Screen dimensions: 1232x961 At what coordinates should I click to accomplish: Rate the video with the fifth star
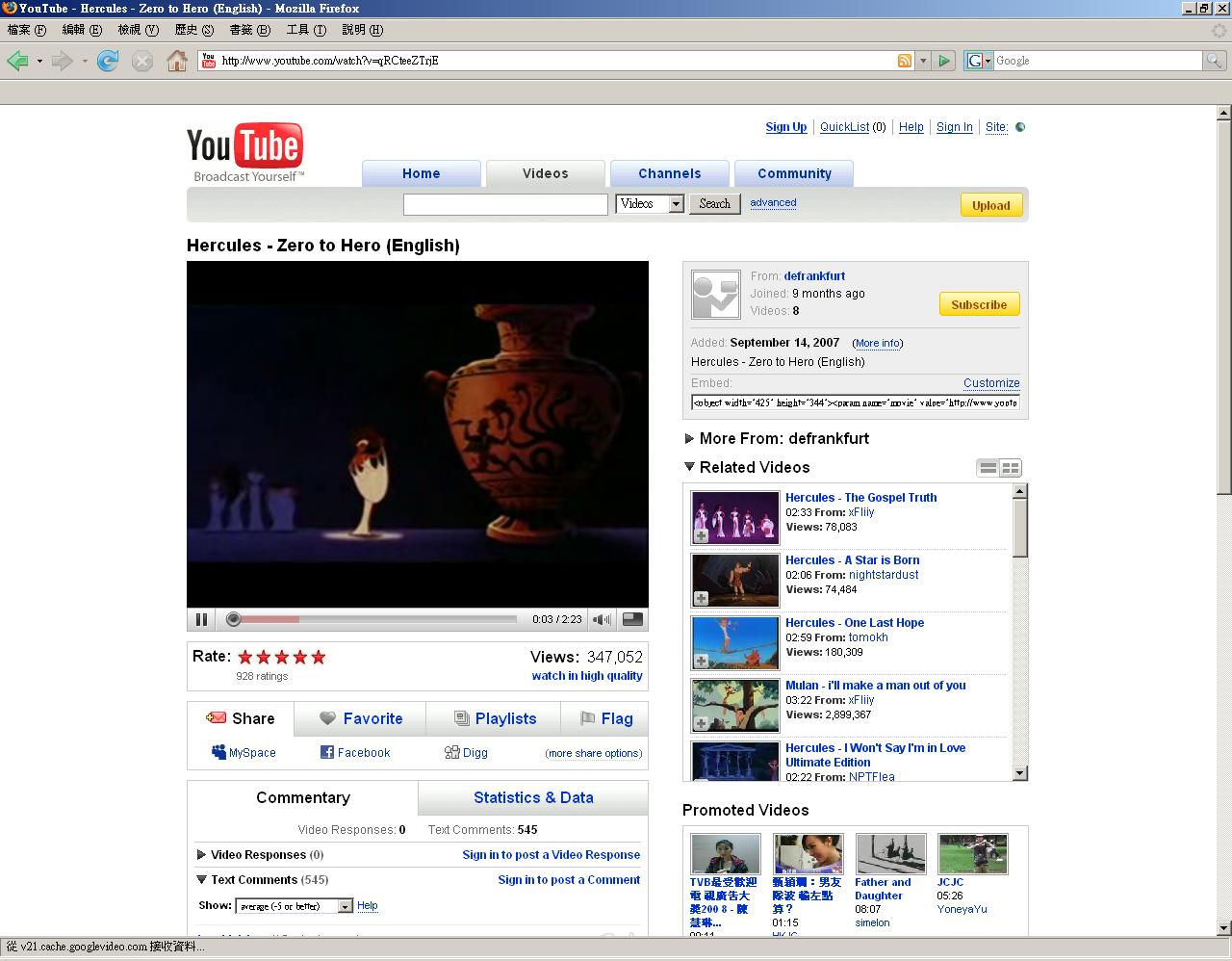click(x=319, y=657)
